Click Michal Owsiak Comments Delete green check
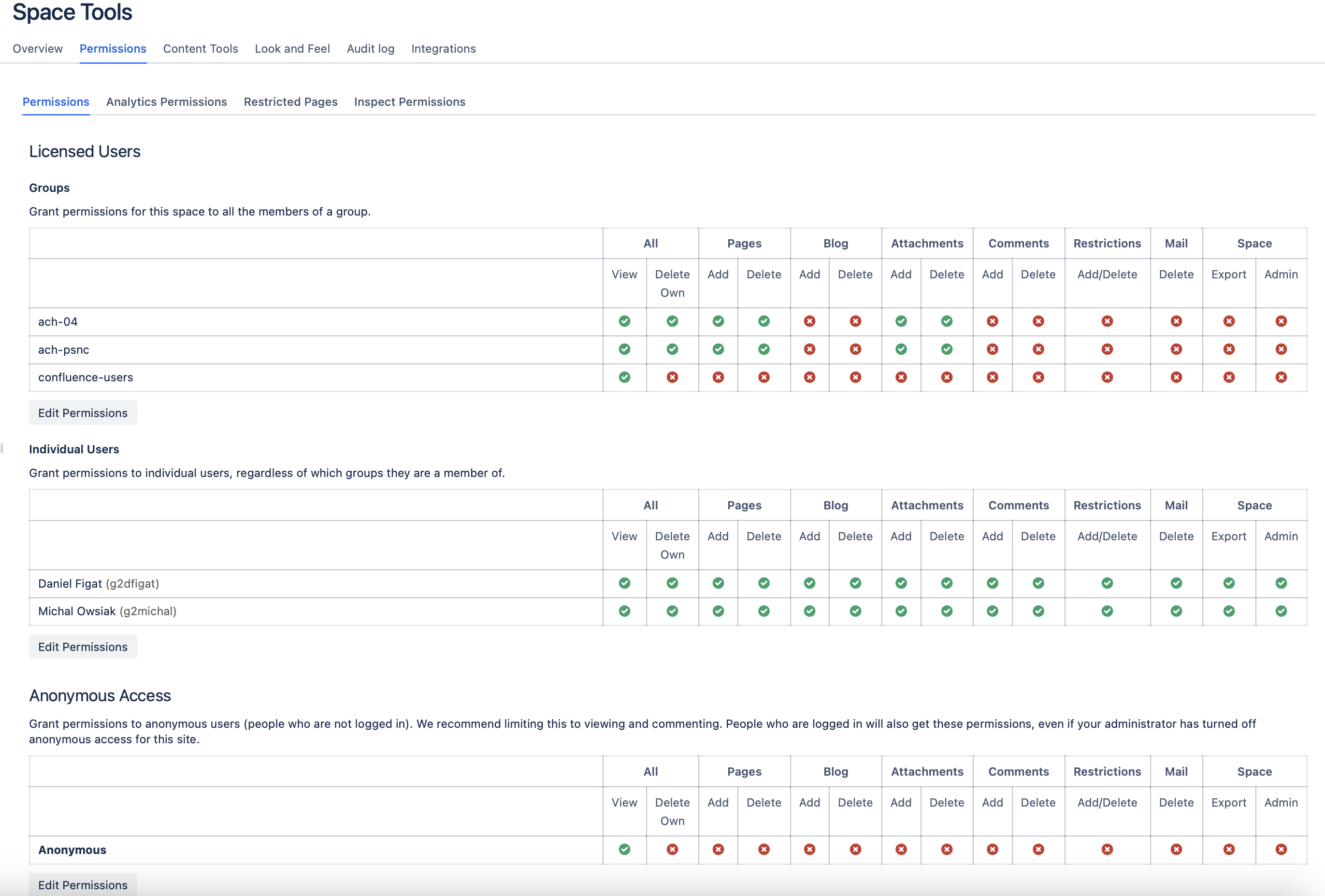 tap(1038, 611)
